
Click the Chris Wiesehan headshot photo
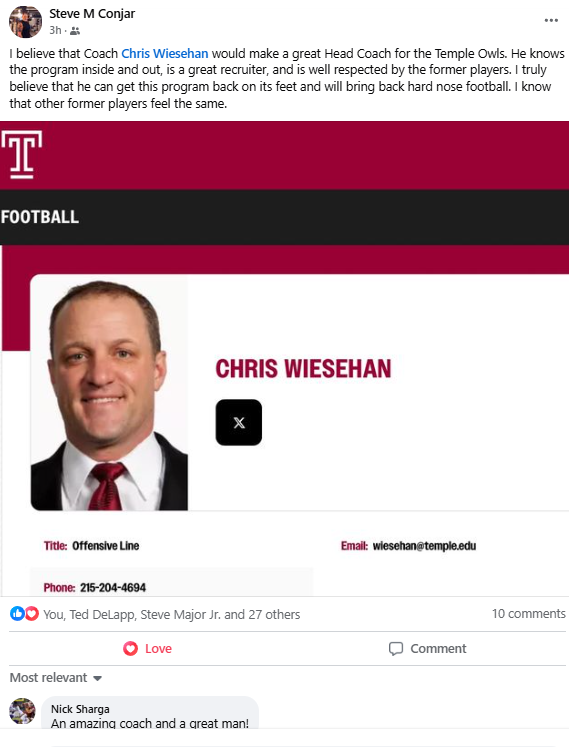click(x=109, y=394)
